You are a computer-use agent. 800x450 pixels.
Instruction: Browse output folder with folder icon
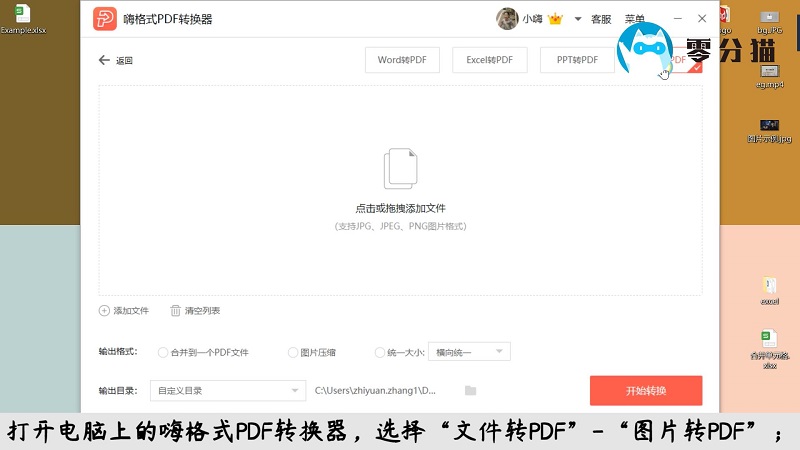[x=470, y=391]
